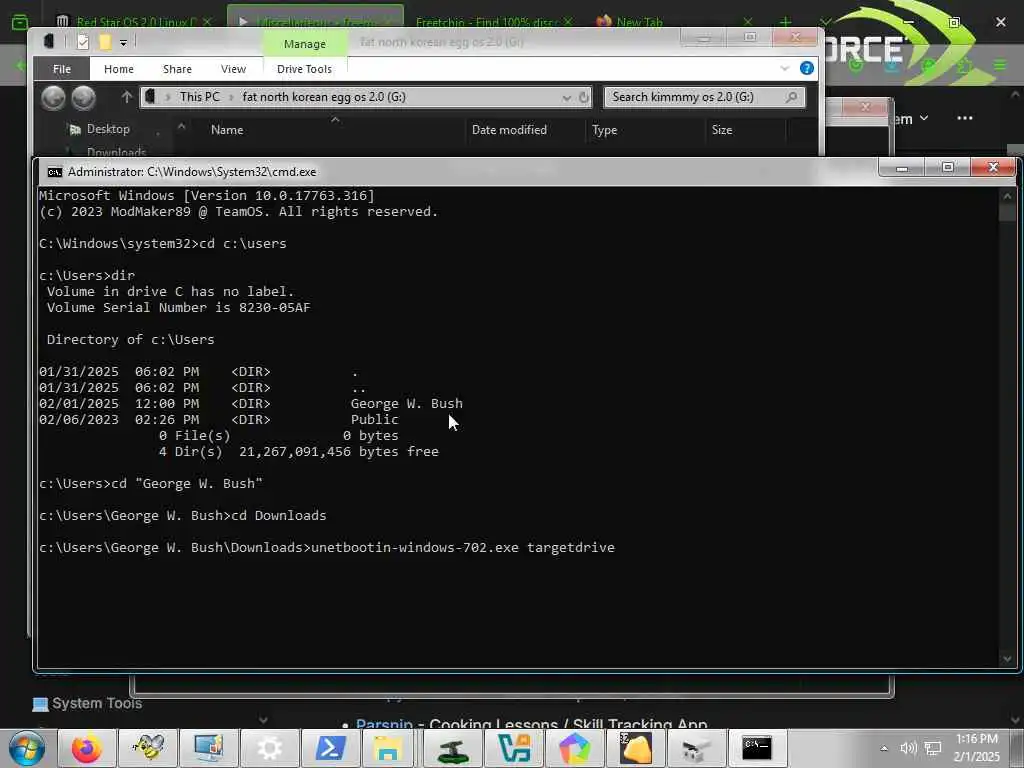Open the green tank icon app on taskbar
The image size is (1024, 768).
pos(452,748)
